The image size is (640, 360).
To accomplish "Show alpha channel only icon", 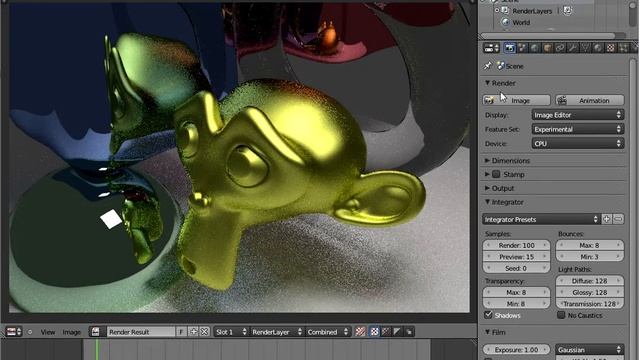I will (386, 332).
